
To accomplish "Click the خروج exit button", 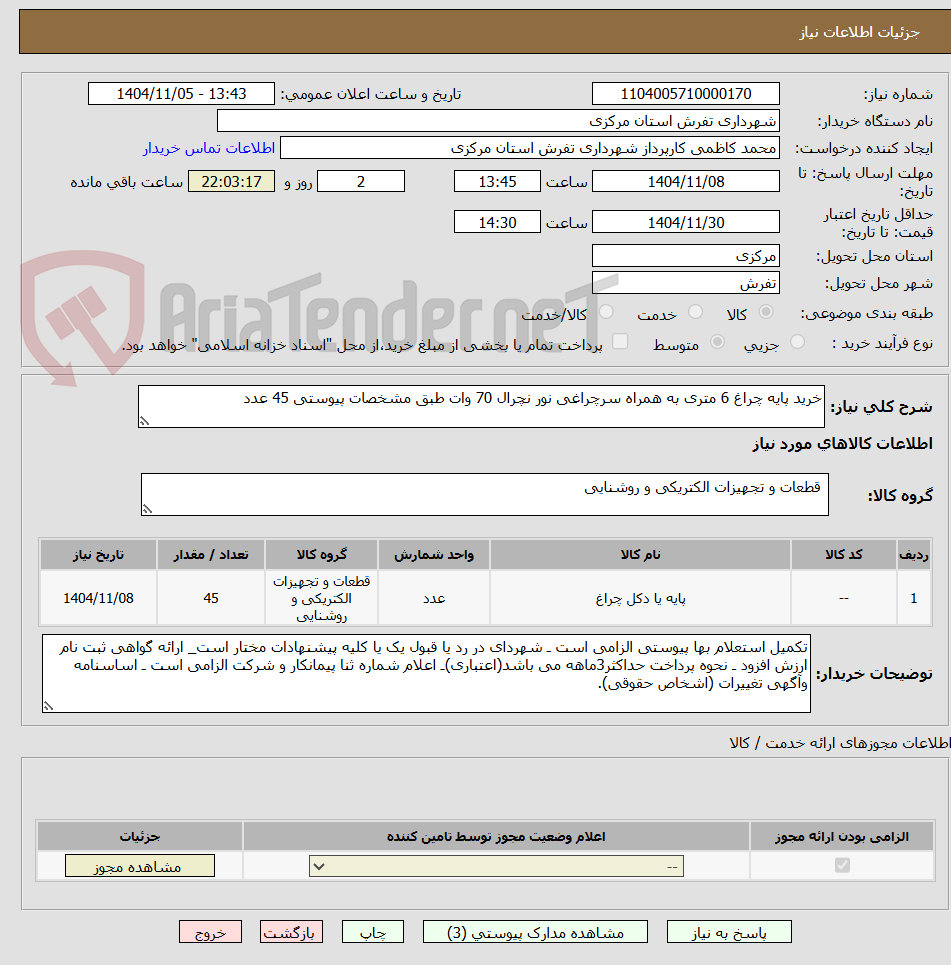I will (211, 932).
